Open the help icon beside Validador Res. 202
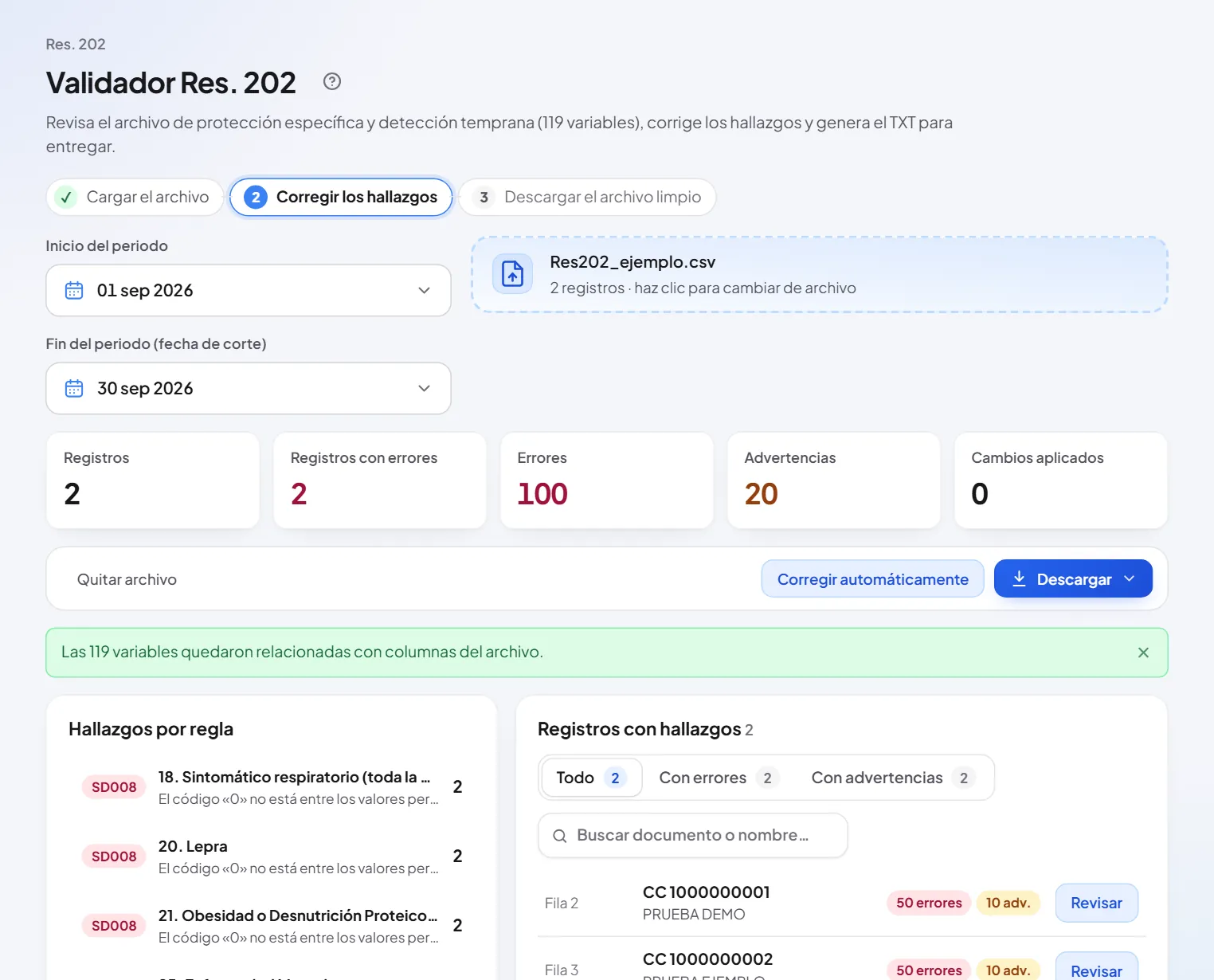 tap(332, 81)
